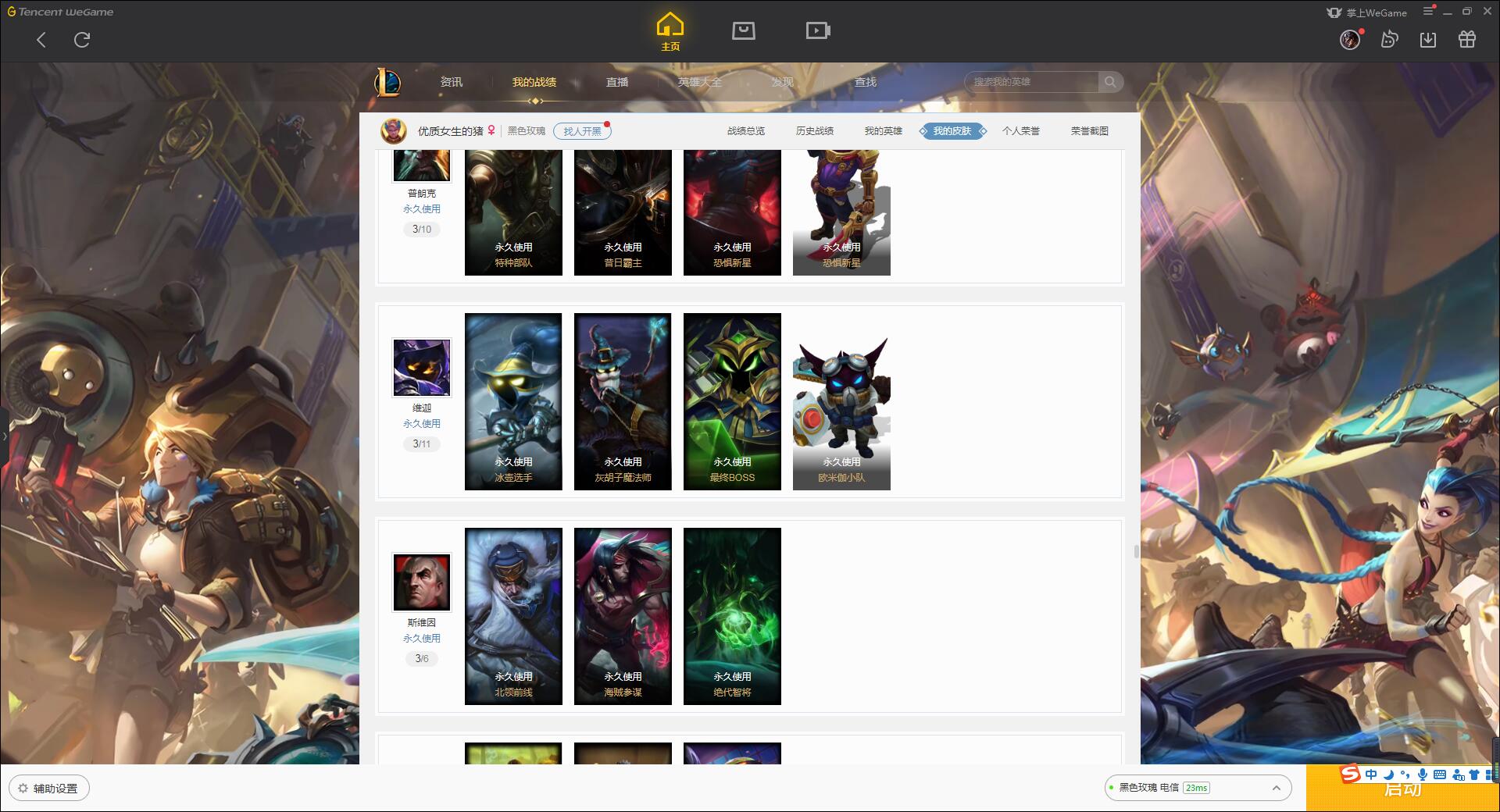
Task: Click the player avatar beside 优质女生的猪
Action: click(x=394, y=130)
